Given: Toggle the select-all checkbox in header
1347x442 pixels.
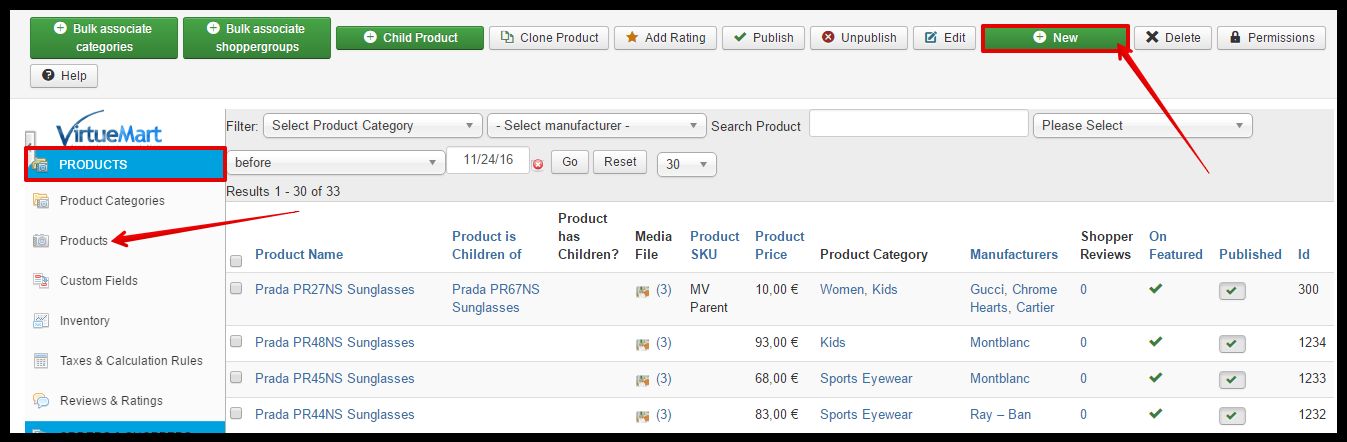Looking at the screenshot, I should [236, 261].
